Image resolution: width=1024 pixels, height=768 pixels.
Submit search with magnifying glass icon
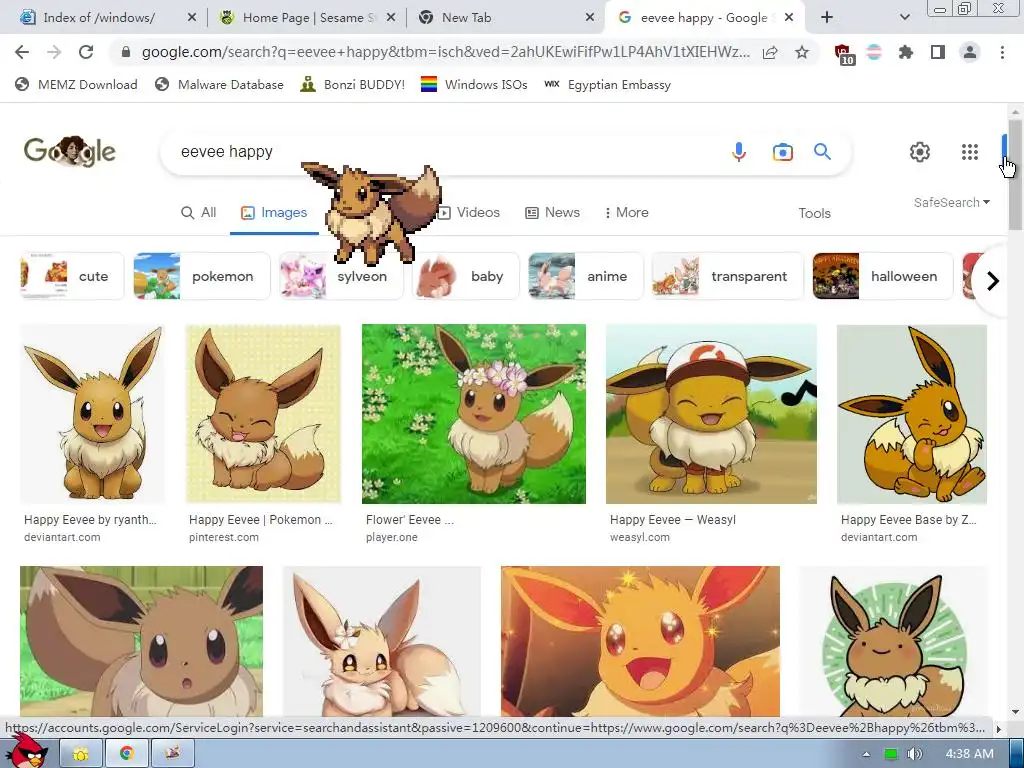(x=822, y=152)
